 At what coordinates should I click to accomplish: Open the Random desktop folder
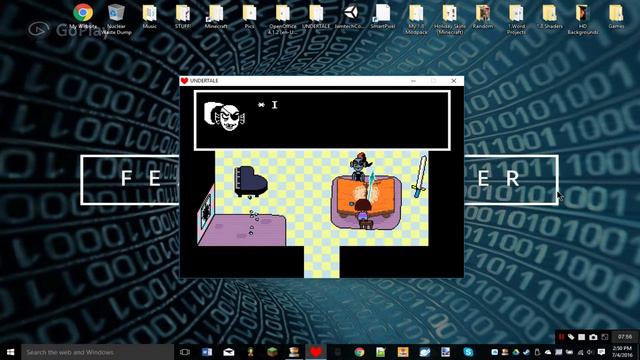coord(483,16)
